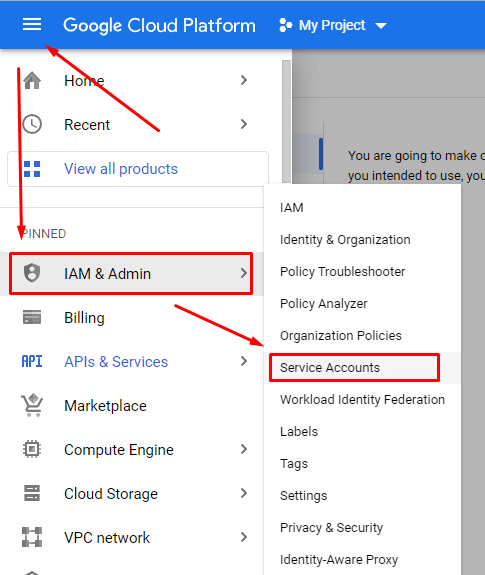This screenshot has width=485, height=575.
Task: Click the Cloud Storage label
Action: (x=111, y=494)
